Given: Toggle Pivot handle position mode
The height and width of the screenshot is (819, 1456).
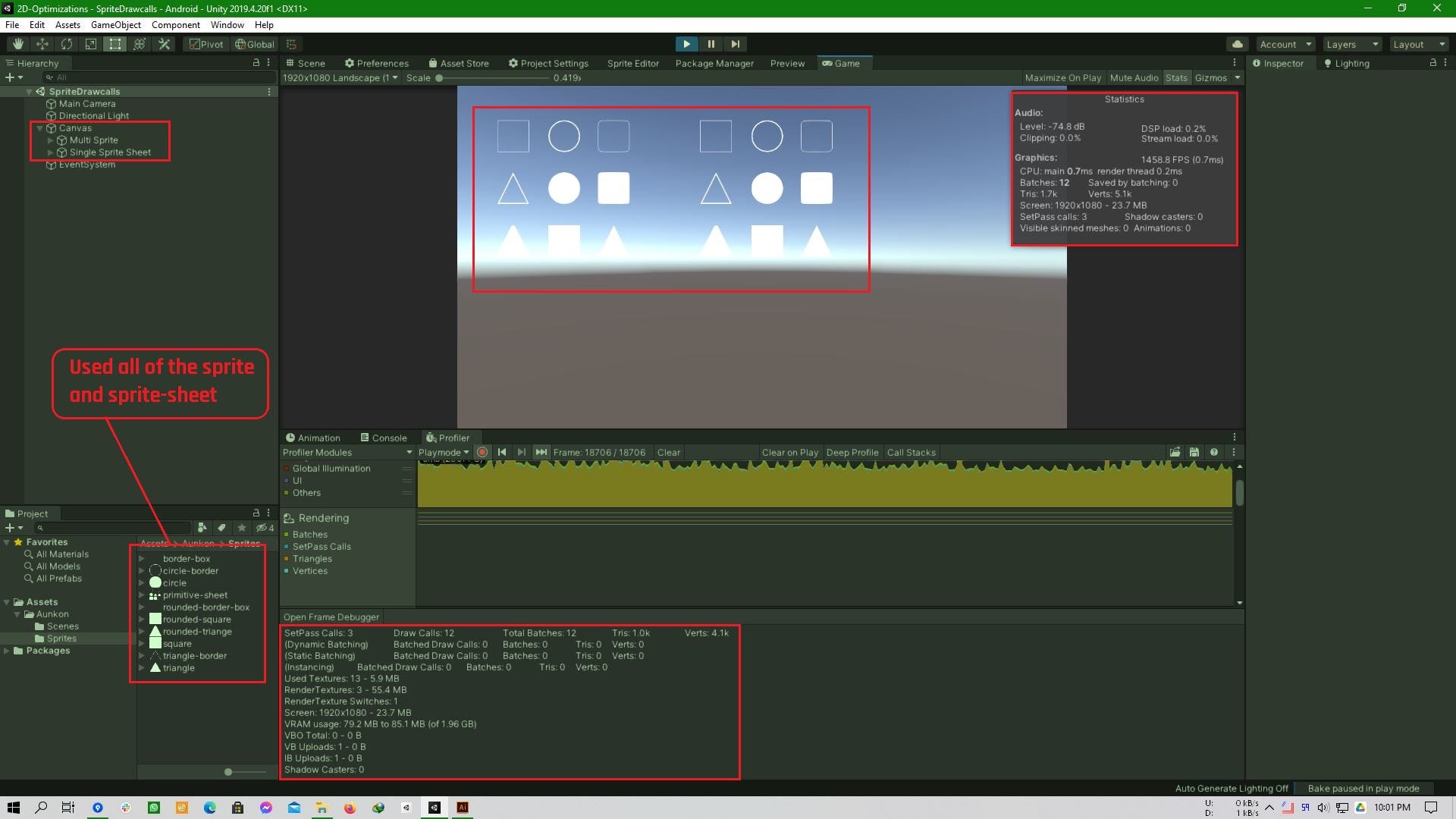Looking at the screenshot, I should click(x=207, y=44).
